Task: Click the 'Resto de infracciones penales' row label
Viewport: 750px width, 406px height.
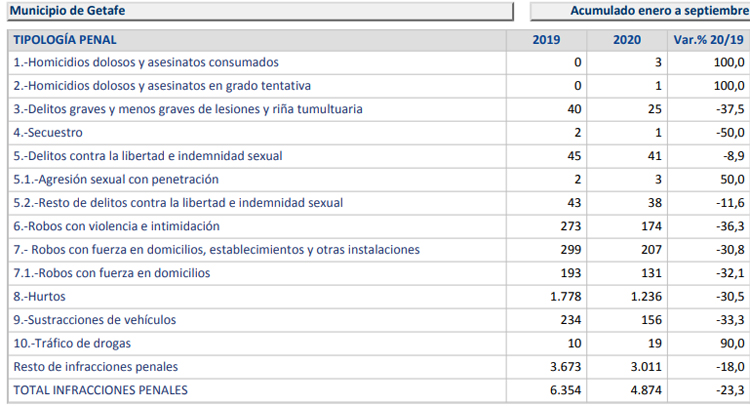Action: coord(94,366)
